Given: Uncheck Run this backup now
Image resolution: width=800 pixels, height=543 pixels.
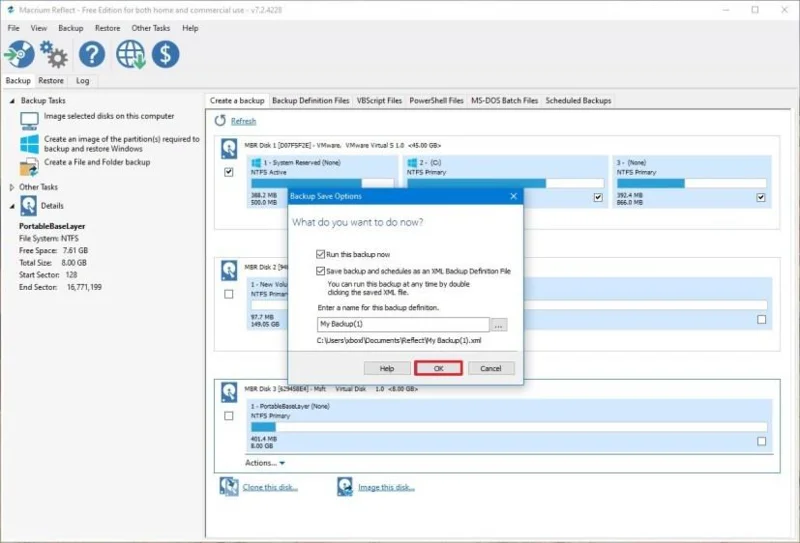Looking at the screenshot, I should click(320, 254).
